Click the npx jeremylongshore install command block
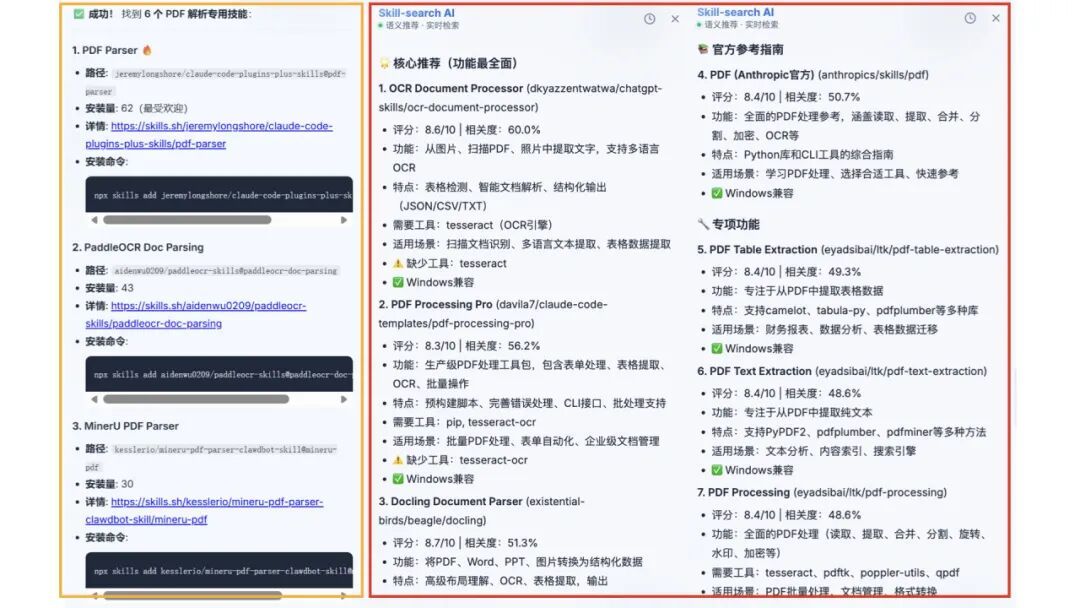Screen dimensions: 1080x608 (x=218, y=195)
